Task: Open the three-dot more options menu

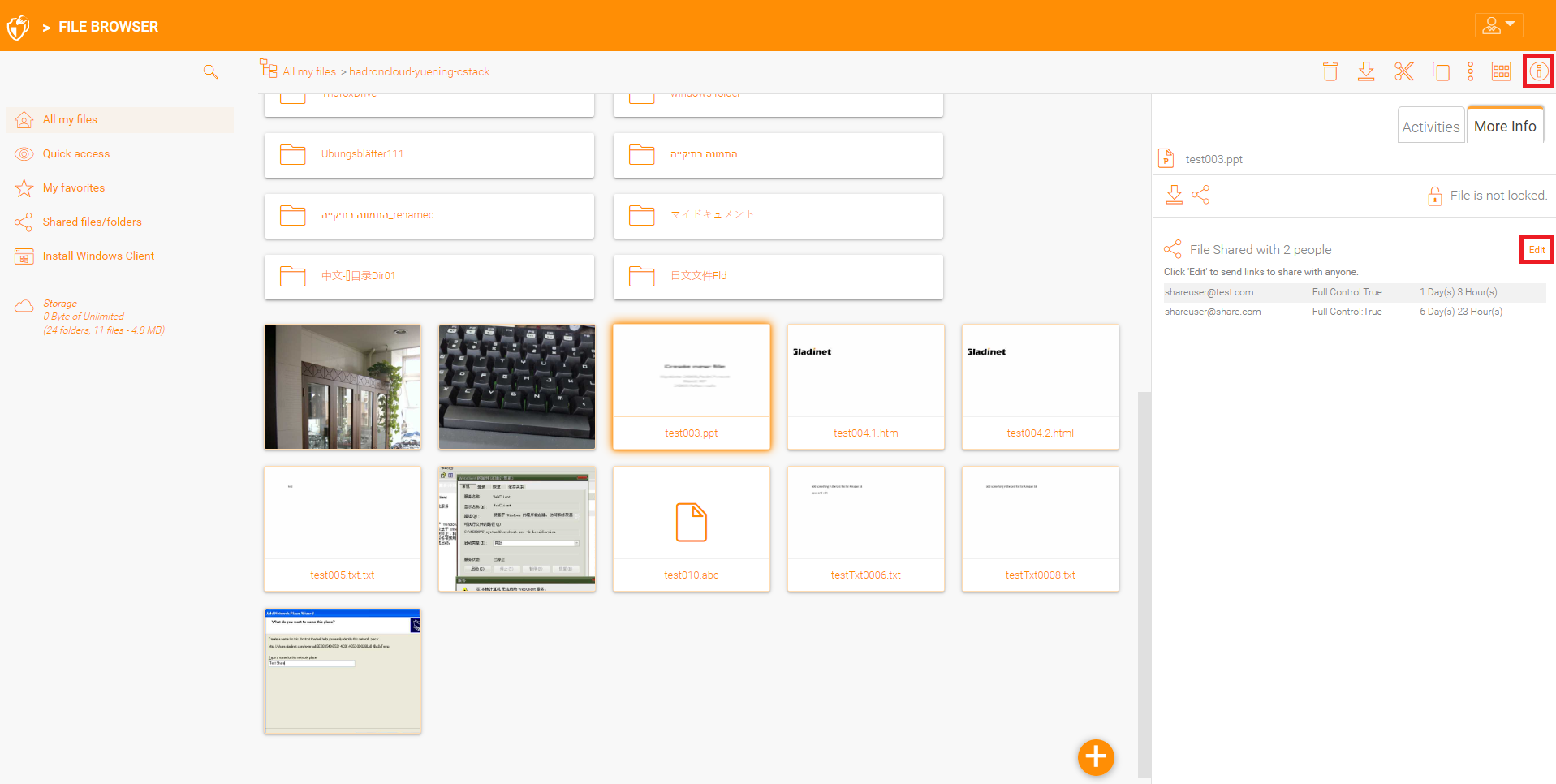Action: point(1470,71)
